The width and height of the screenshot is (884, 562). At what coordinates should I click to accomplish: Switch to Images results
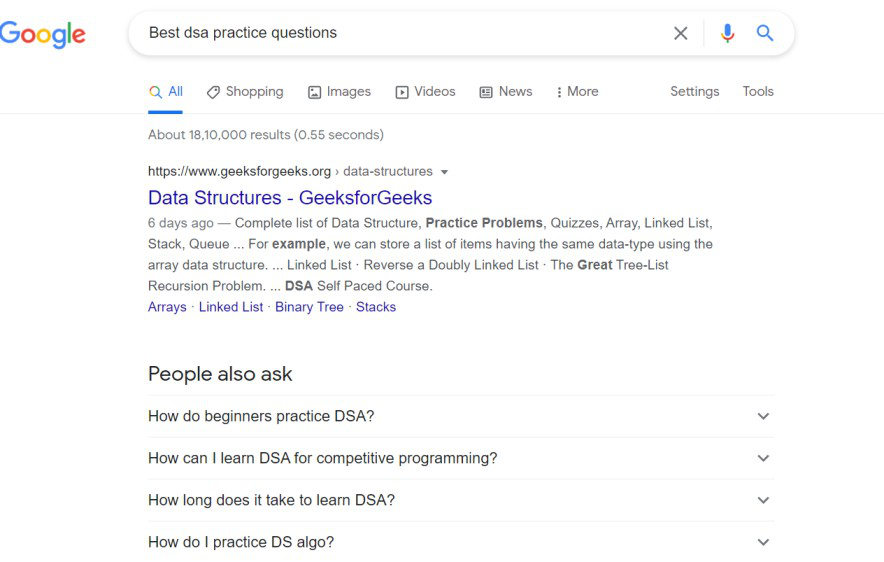point(339,92)
